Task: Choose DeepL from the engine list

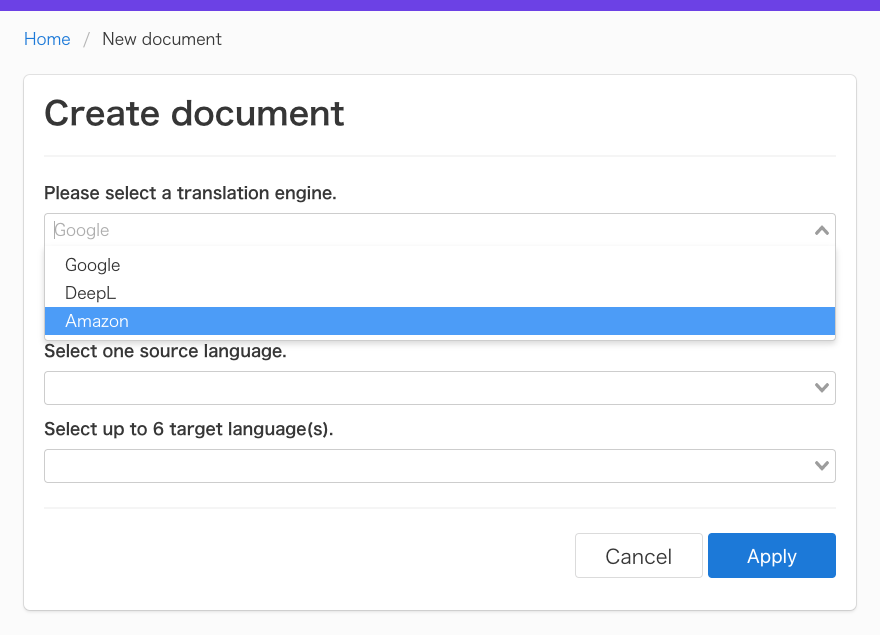Action: pos(439,293)
